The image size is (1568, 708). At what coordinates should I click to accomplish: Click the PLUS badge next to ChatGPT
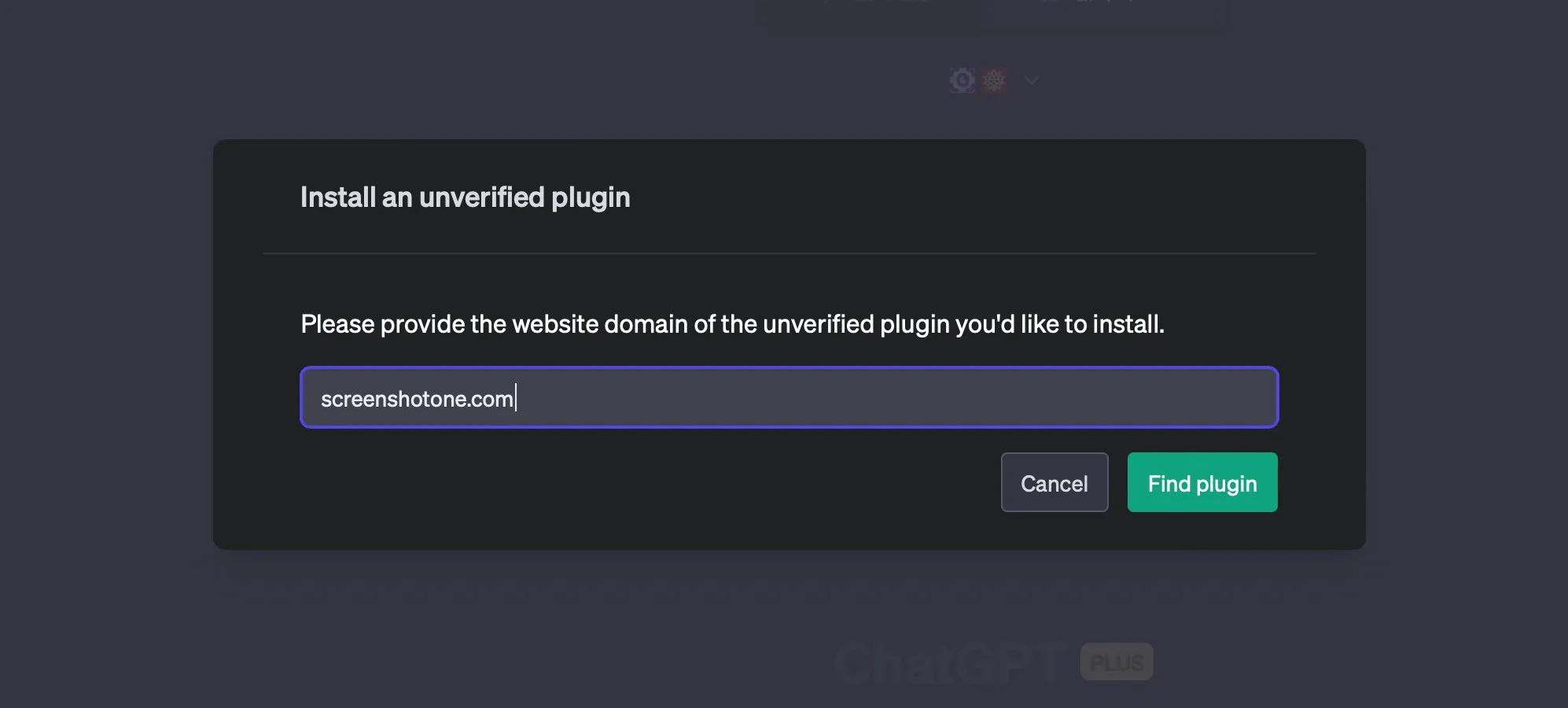pos(1116,662)
